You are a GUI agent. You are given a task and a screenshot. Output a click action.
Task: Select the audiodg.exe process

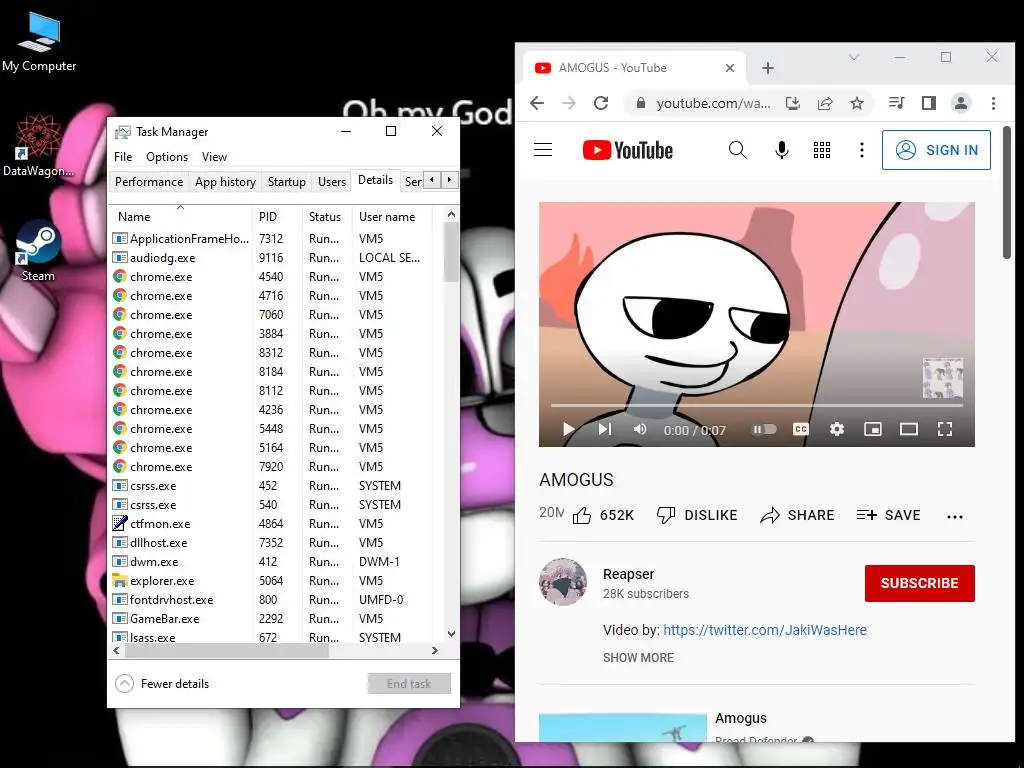(274, 258)
